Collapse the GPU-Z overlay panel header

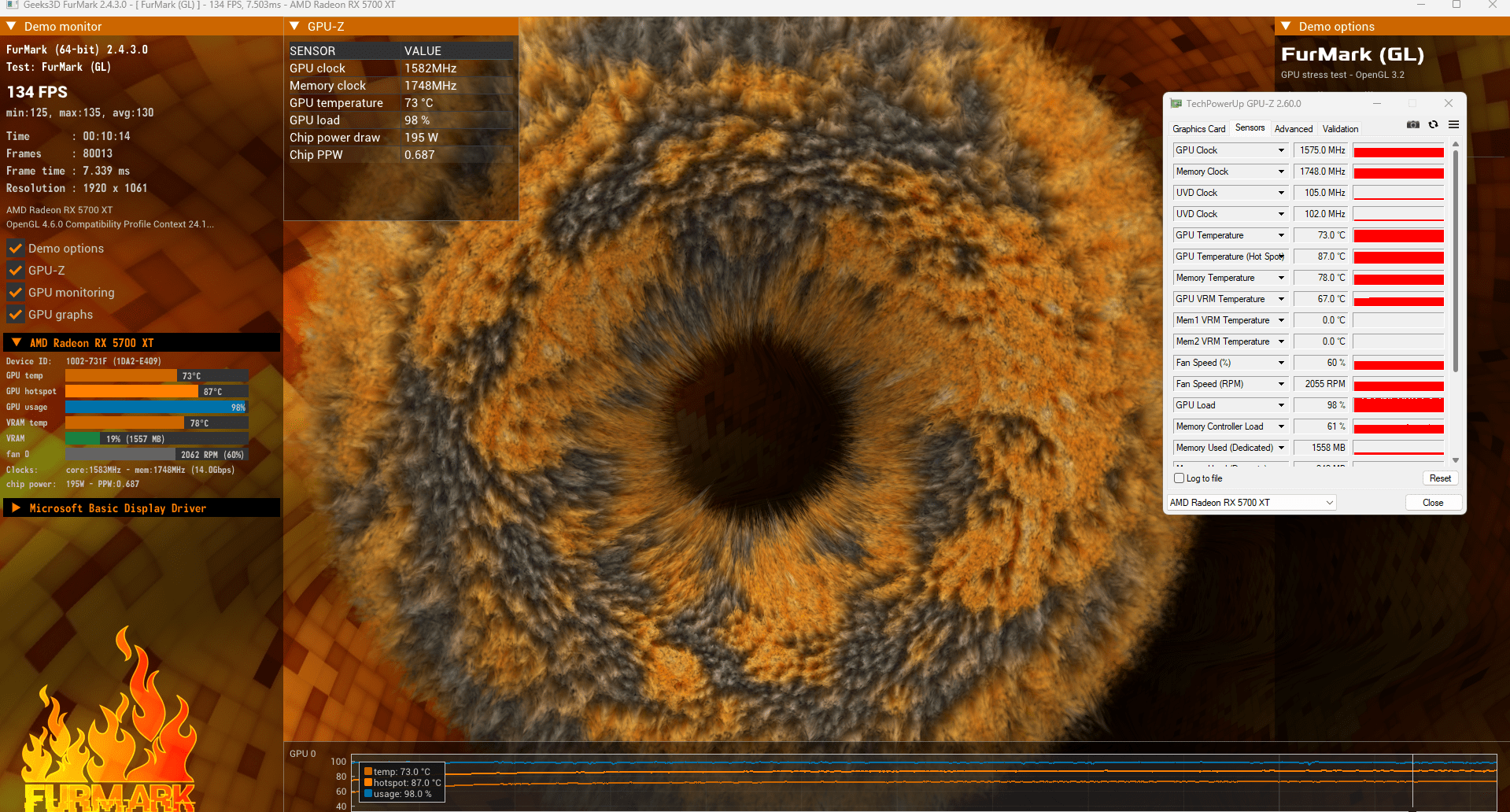[294, 27]
